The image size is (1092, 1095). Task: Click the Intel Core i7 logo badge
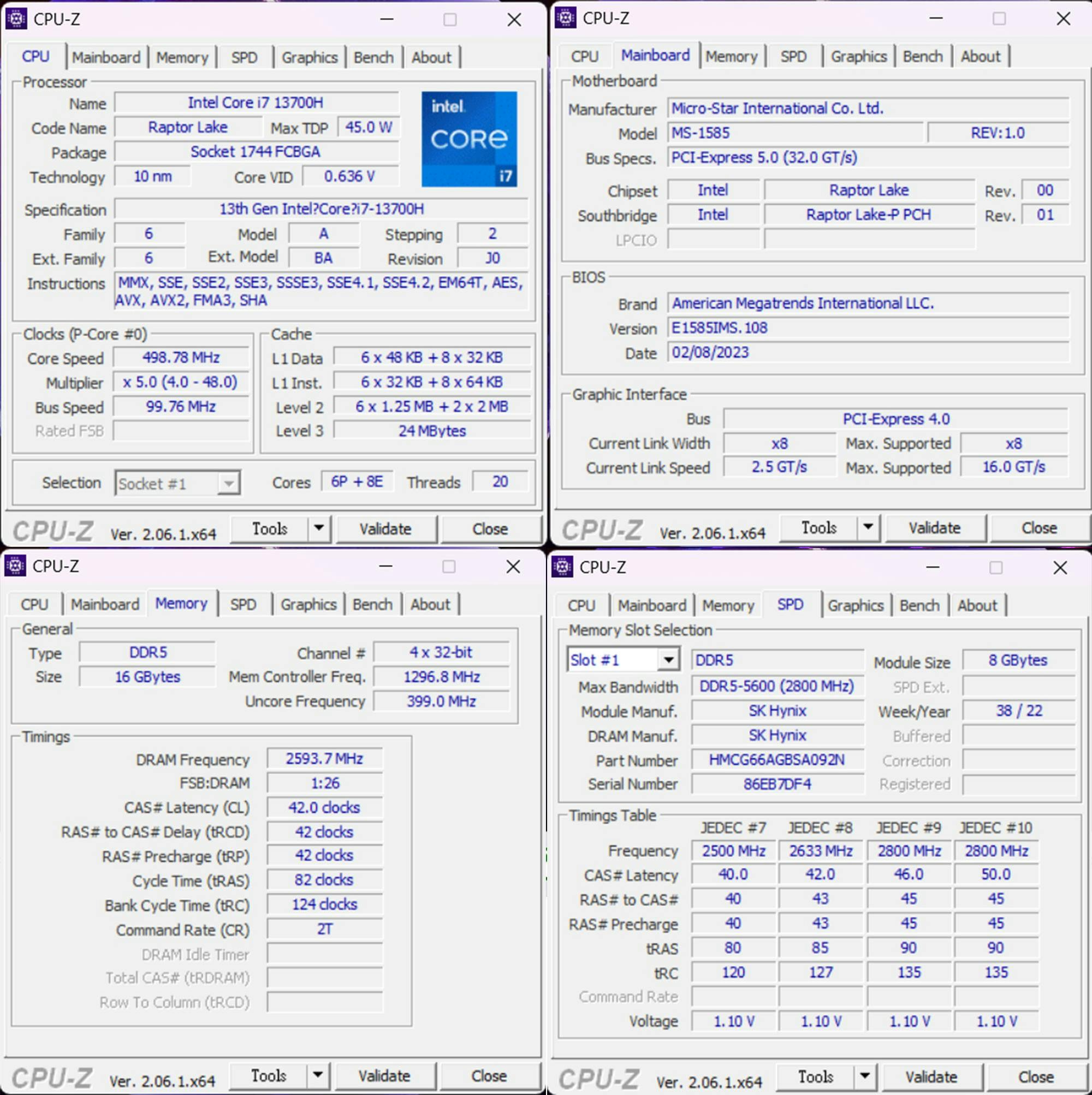tap(469, 139)
